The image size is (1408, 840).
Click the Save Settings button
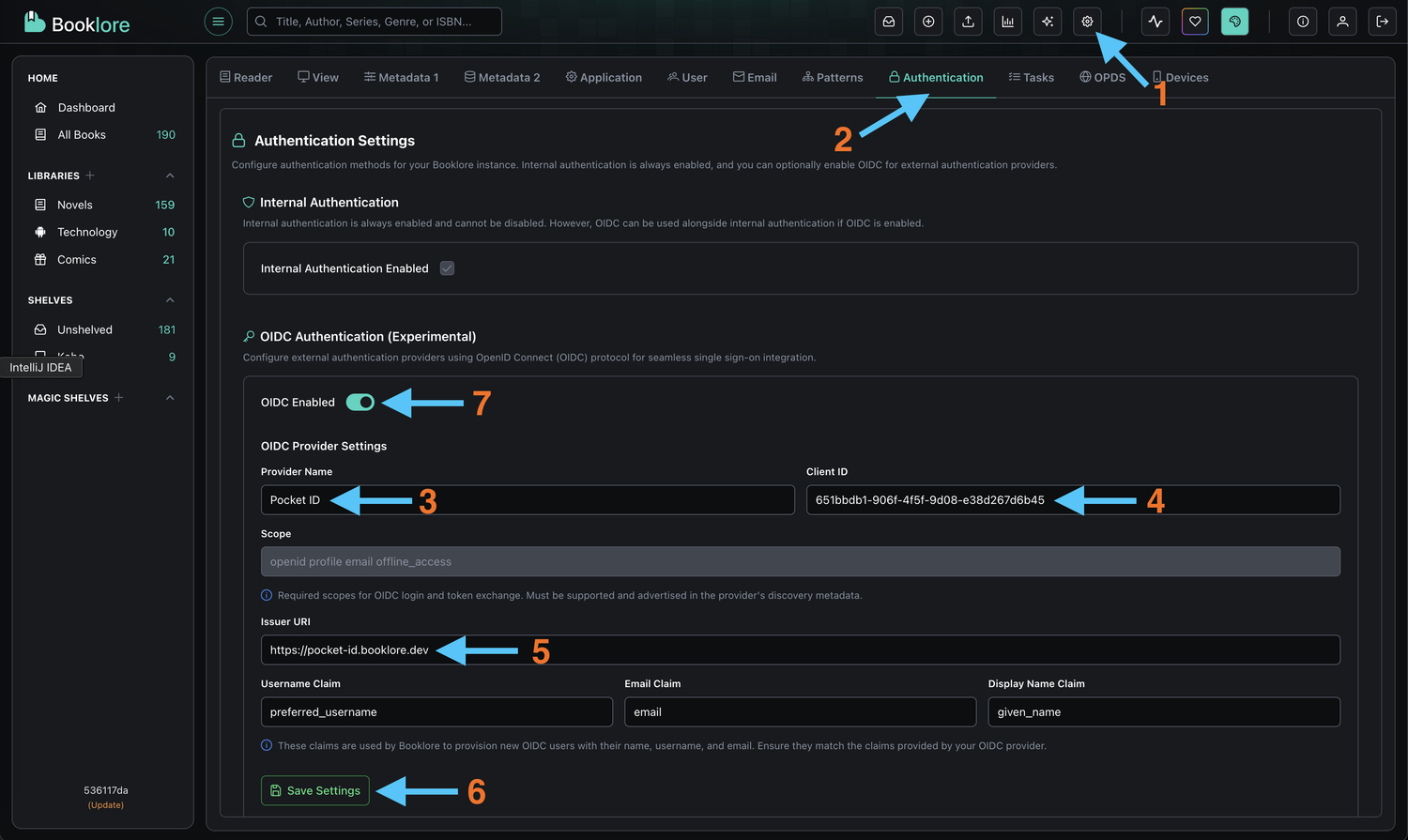point(314,790)
